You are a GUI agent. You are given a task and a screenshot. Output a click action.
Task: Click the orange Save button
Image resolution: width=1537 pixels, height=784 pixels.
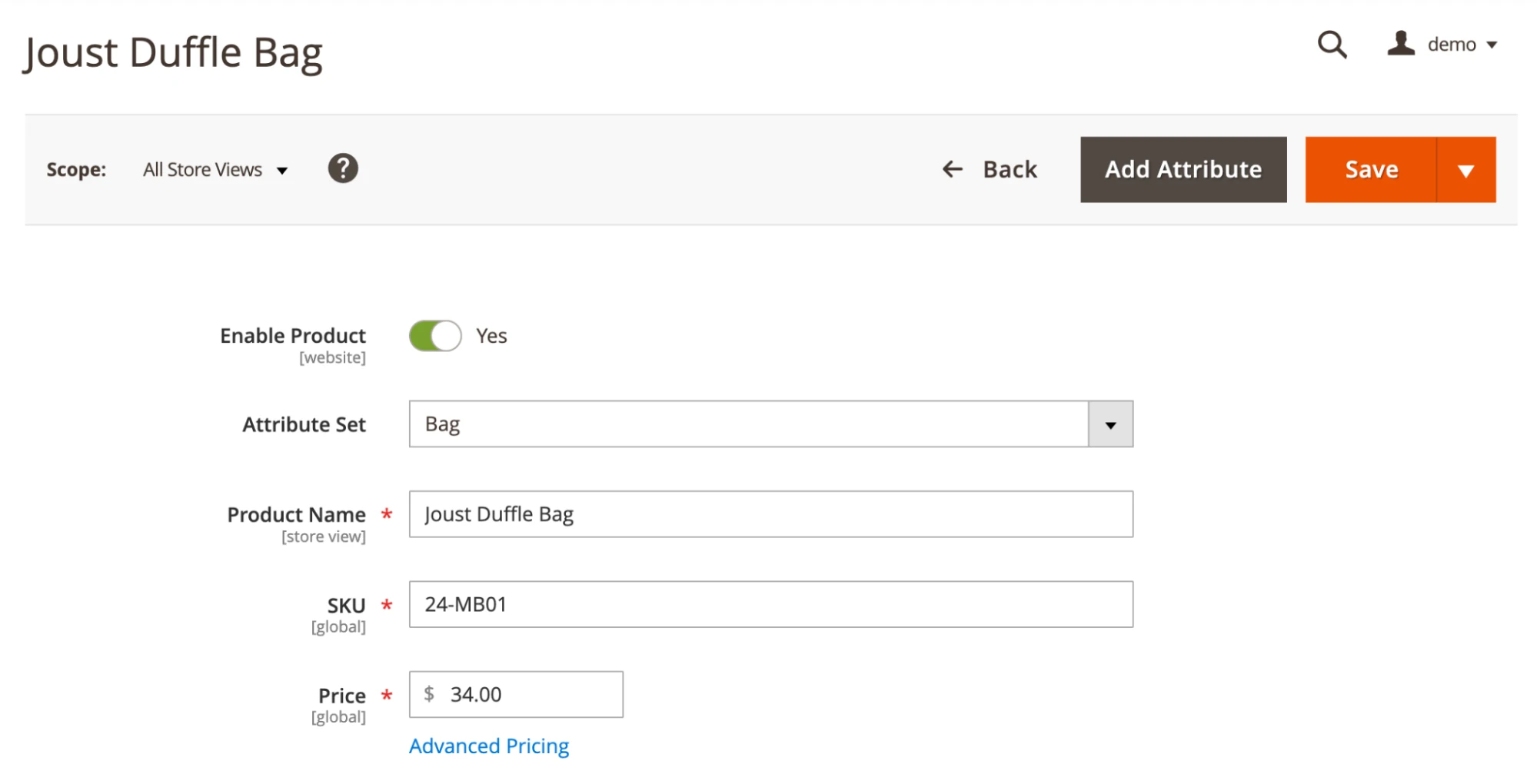coord(1371,170)
